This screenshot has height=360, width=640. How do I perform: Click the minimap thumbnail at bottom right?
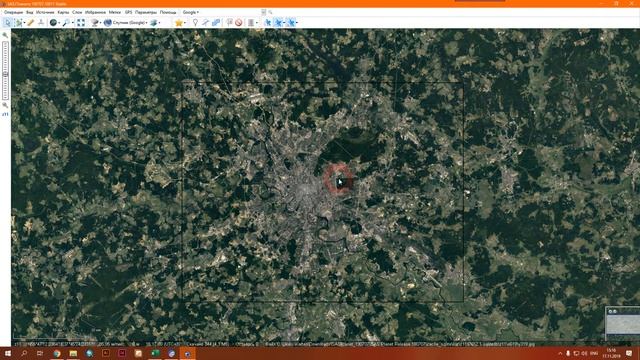623,325
